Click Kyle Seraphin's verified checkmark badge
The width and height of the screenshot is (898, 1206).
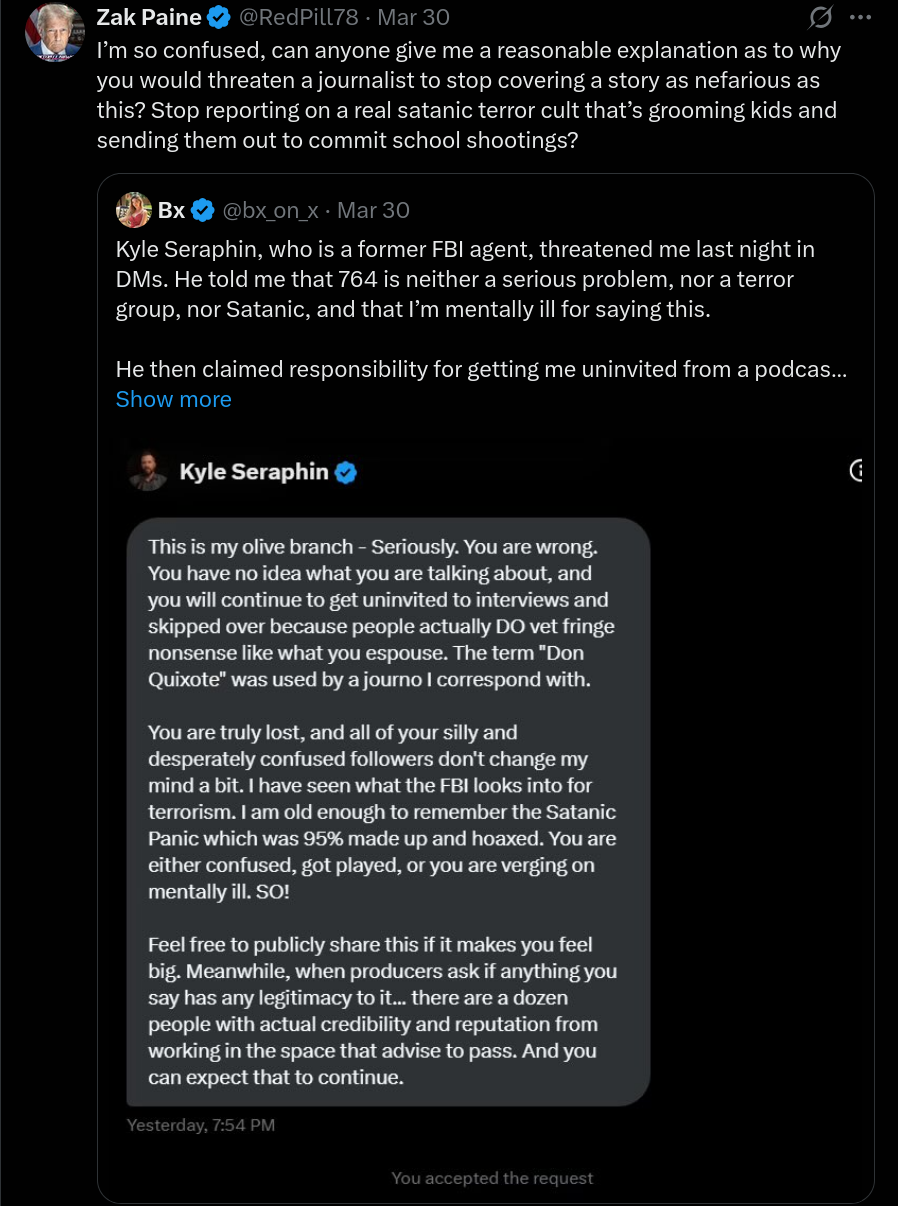point(346,472)
